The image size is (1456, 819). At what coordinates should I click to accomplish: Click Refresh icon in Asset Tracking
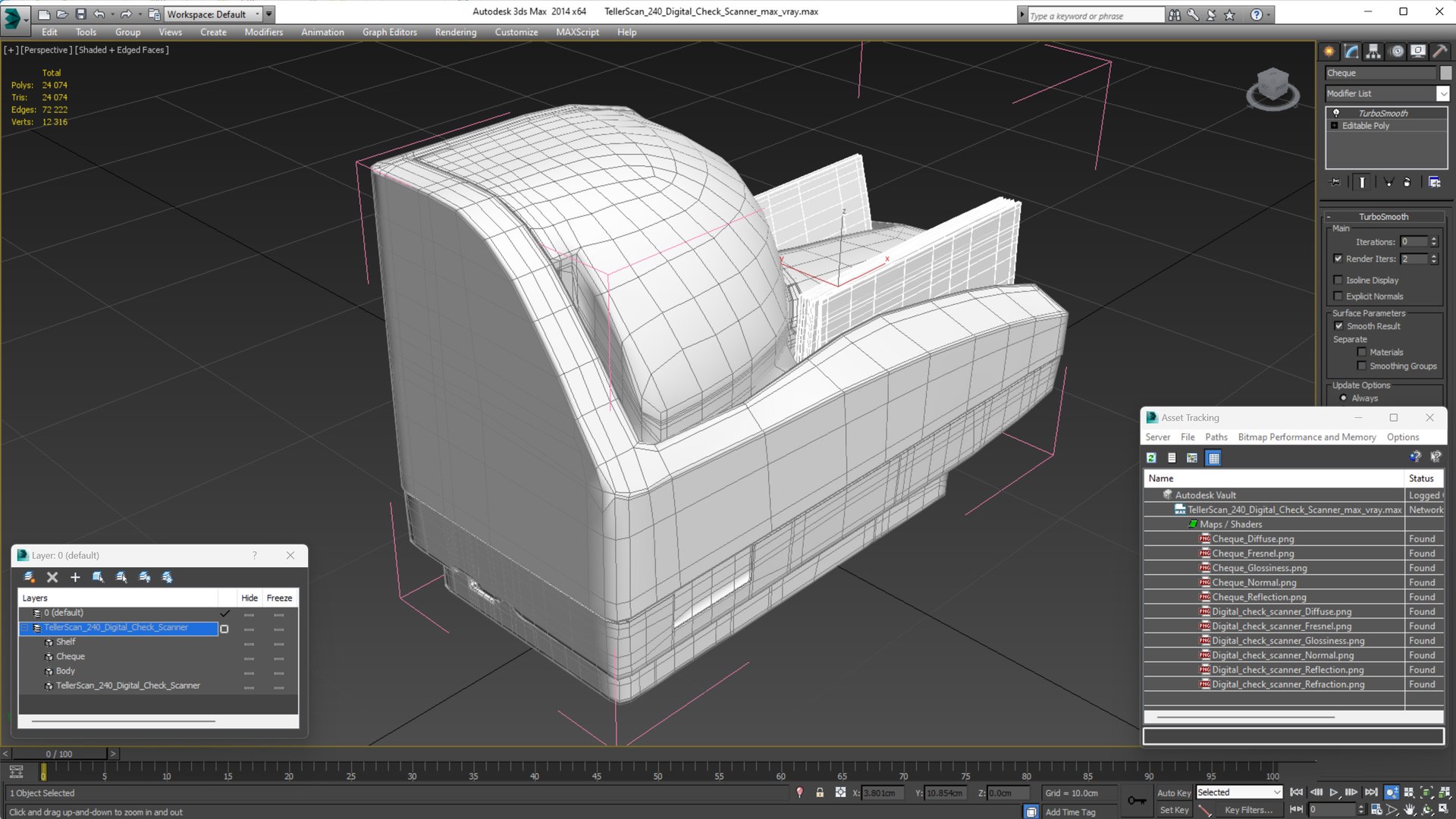pos(1151,458)
